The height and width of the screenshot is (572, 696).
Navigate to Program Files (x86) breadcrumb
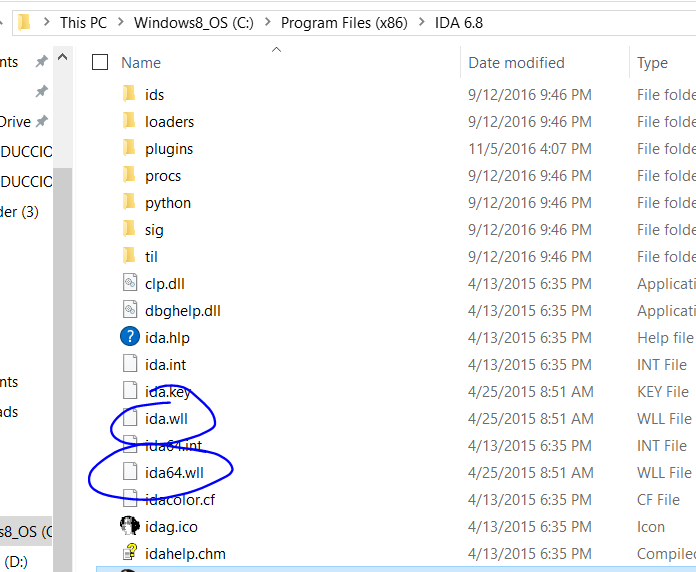pos(344,23)
